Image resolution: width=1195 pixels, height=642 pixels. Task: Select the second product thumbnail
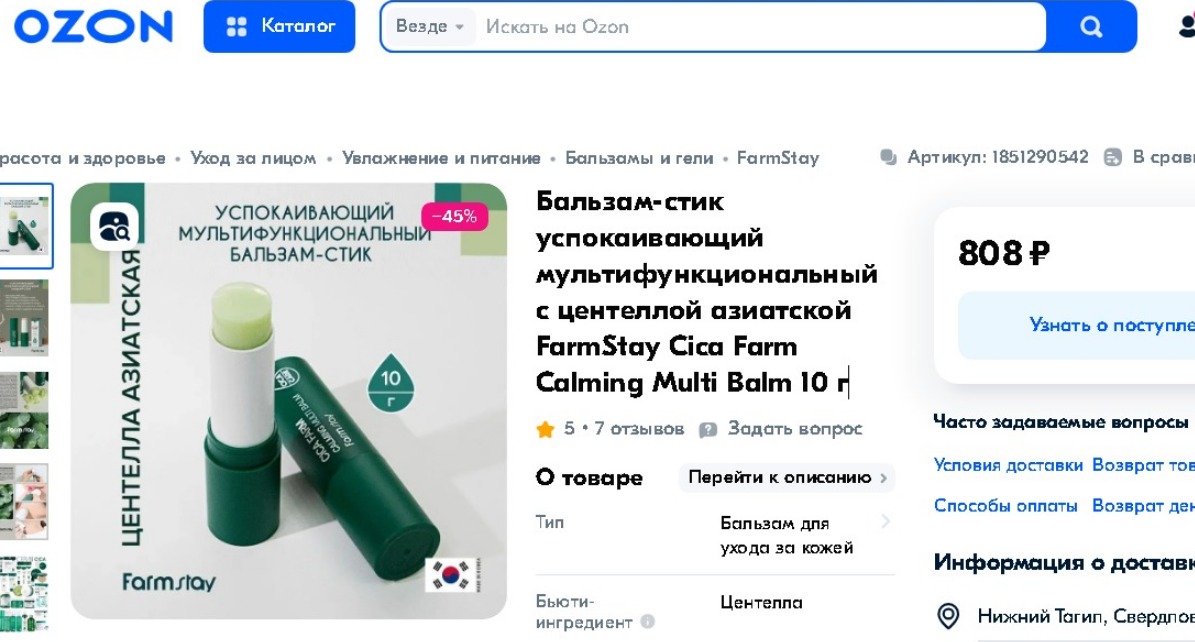[24, 317]
